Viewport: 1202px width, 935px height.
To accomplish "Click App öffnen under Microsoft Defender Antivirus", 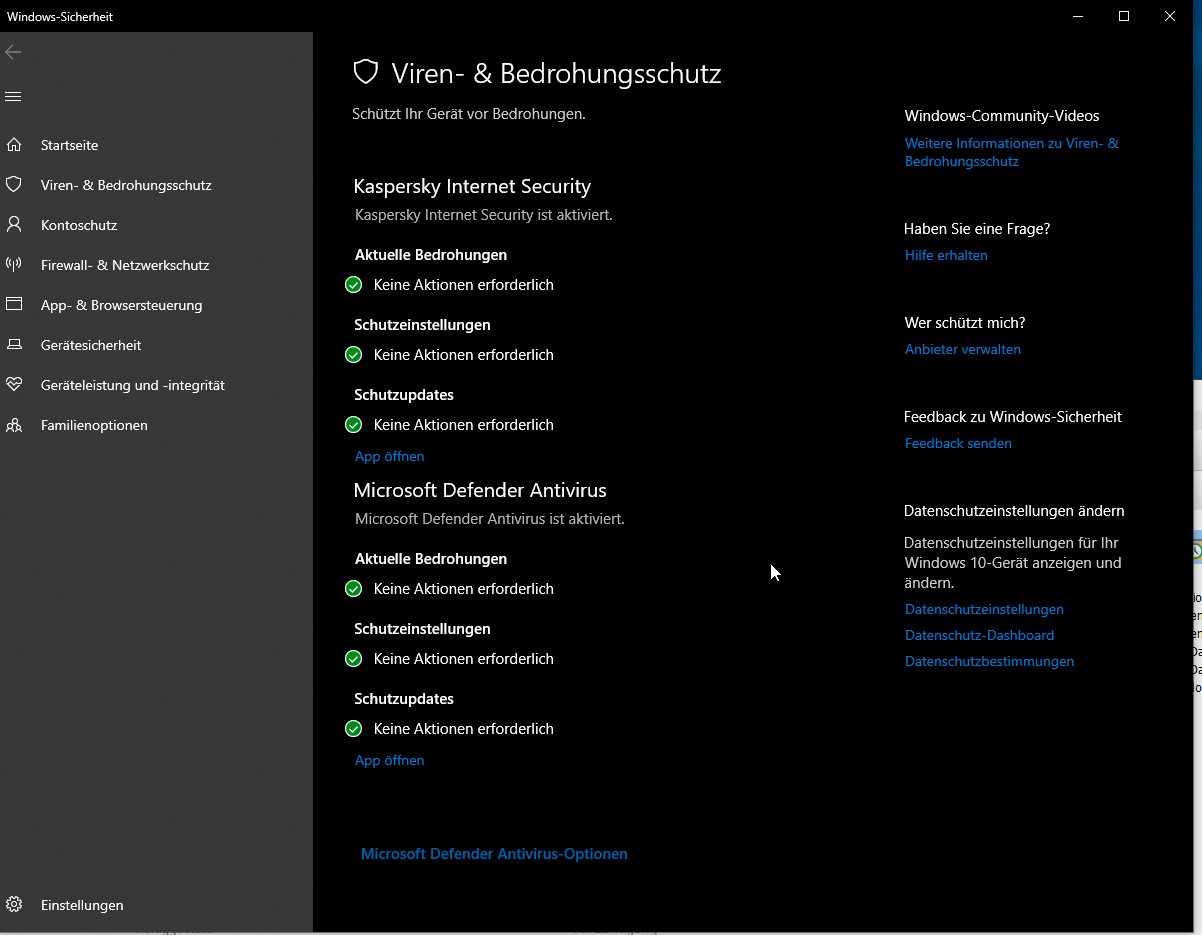I will (x=389, y=760).
